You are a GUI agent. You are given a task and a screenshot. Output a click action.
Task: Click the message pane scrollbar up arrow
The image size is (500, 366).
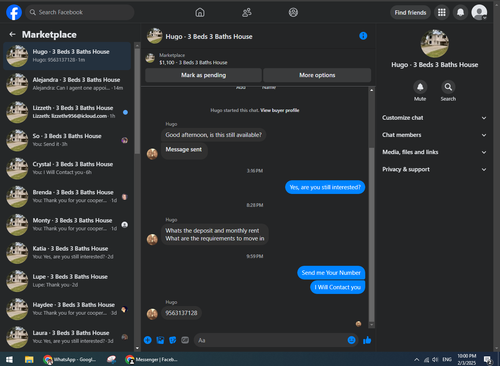coord(372,90)
